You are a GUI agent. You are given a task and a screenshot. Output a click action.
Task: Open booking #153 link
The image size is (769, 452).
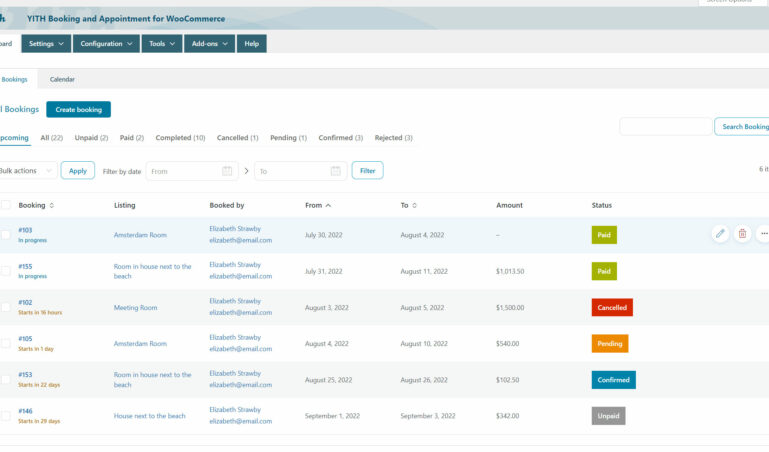(x=25, y=375)
